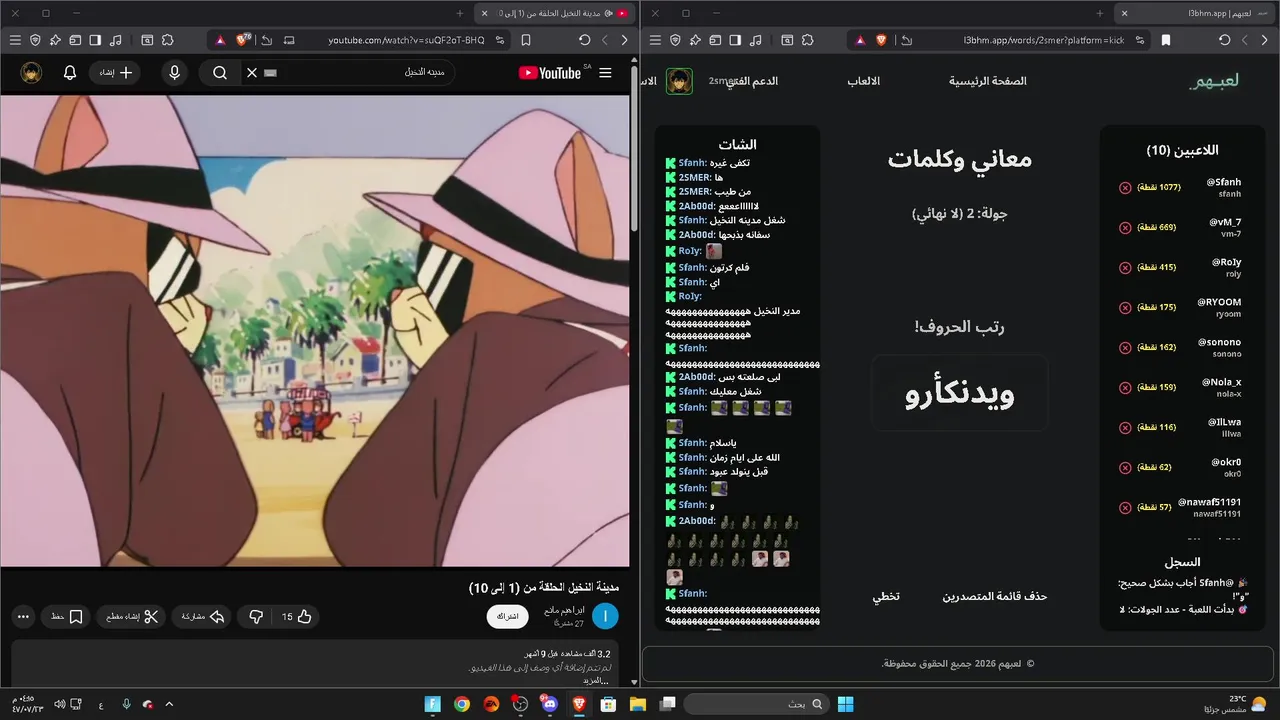Image resolution: width=1280 pixels, height=720 pixels.
Task: Open Brave main menu in l3bhm window
Action: 655,40
